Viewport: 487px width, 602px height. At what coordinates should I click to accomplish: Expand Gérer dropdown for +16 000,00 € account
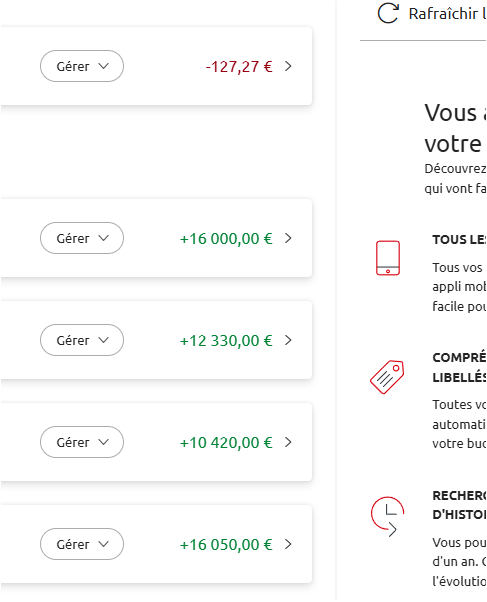click(82, 238)
